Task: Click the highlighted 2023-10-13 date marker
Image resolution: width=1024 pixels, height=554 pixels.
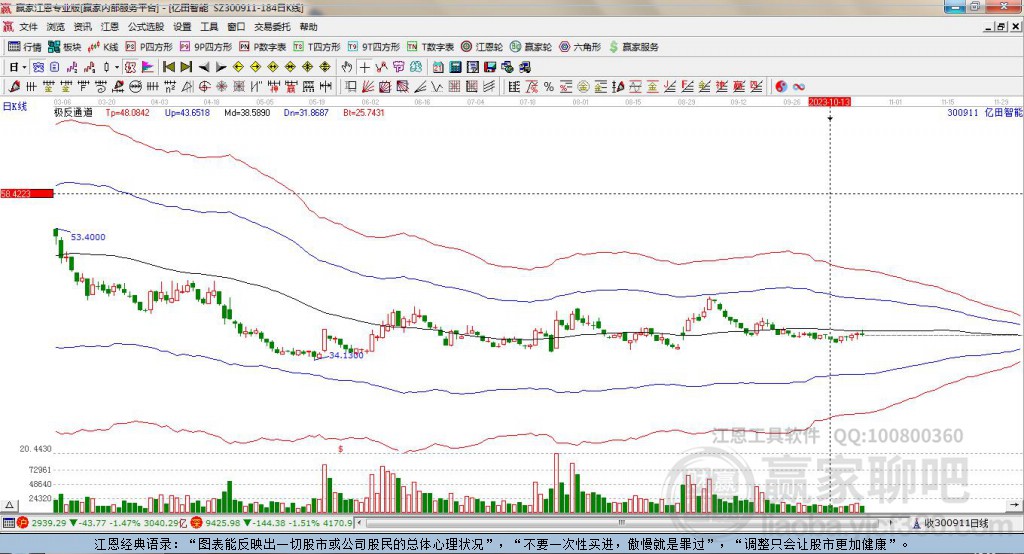Action: coord(829,102)
